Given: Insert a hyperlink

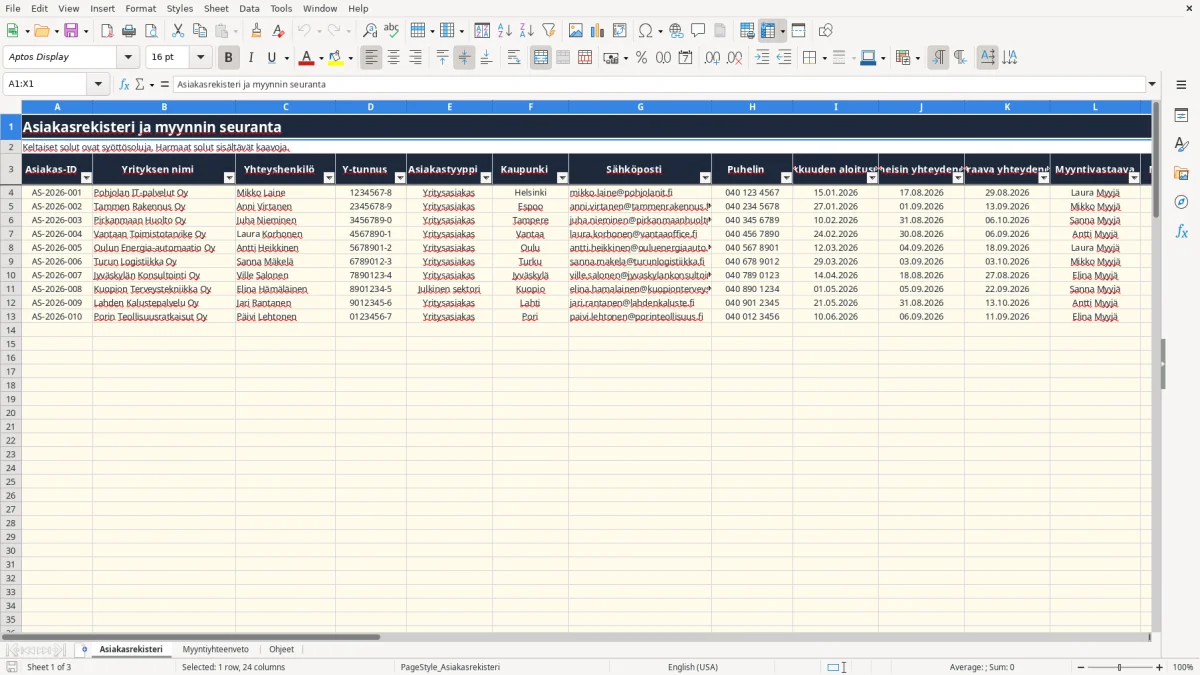Looking at the screenshot, I should [x=676, y=31].
